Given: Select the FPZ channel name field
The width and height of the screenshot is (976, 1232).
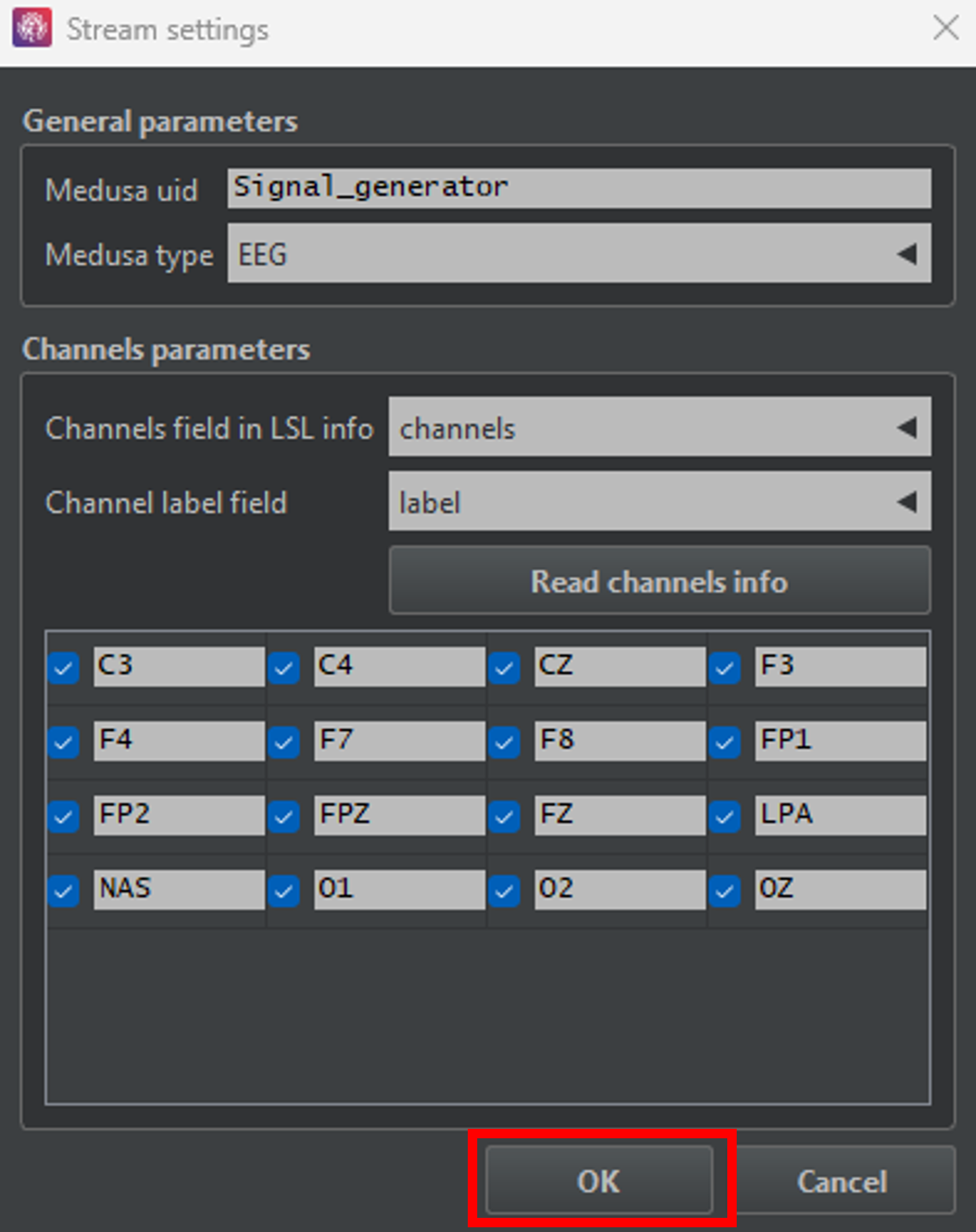Looking at the screenshot, I should click(398, 815).
